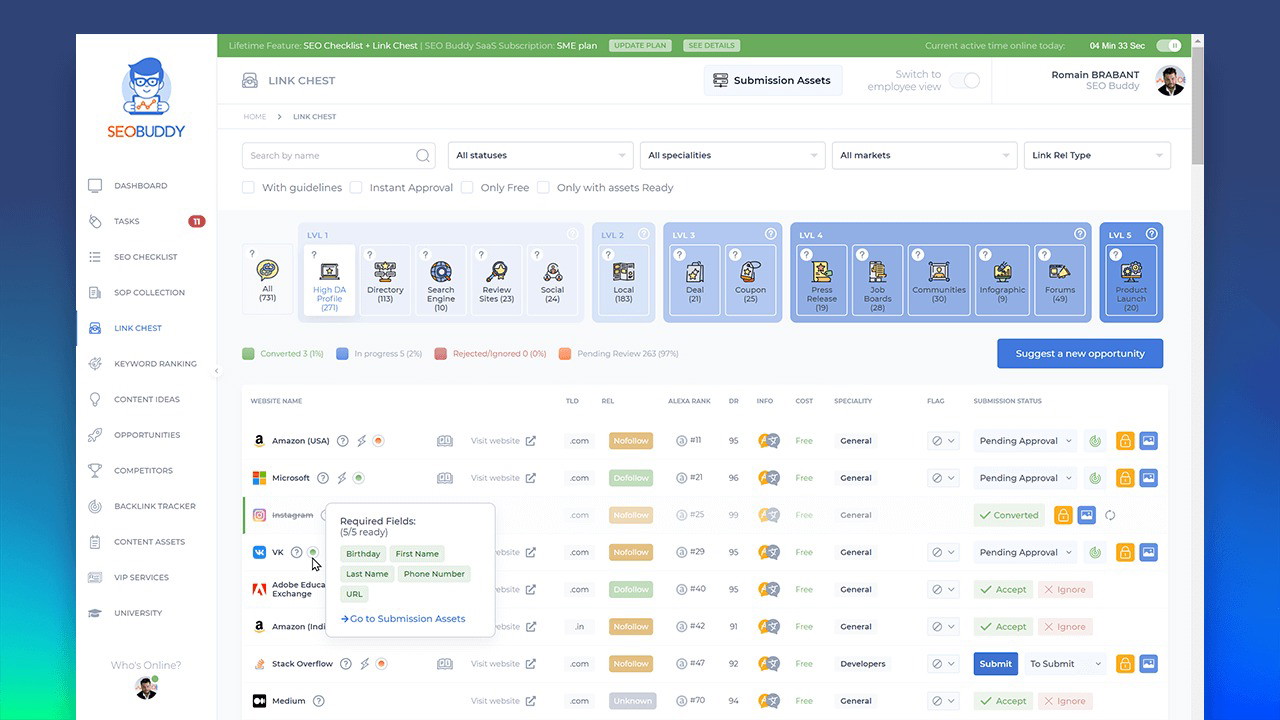The width and height of the screenshot is (1280, 720).
Task: Toggle the Switch to employee view switch
Action: pos(965,81)
